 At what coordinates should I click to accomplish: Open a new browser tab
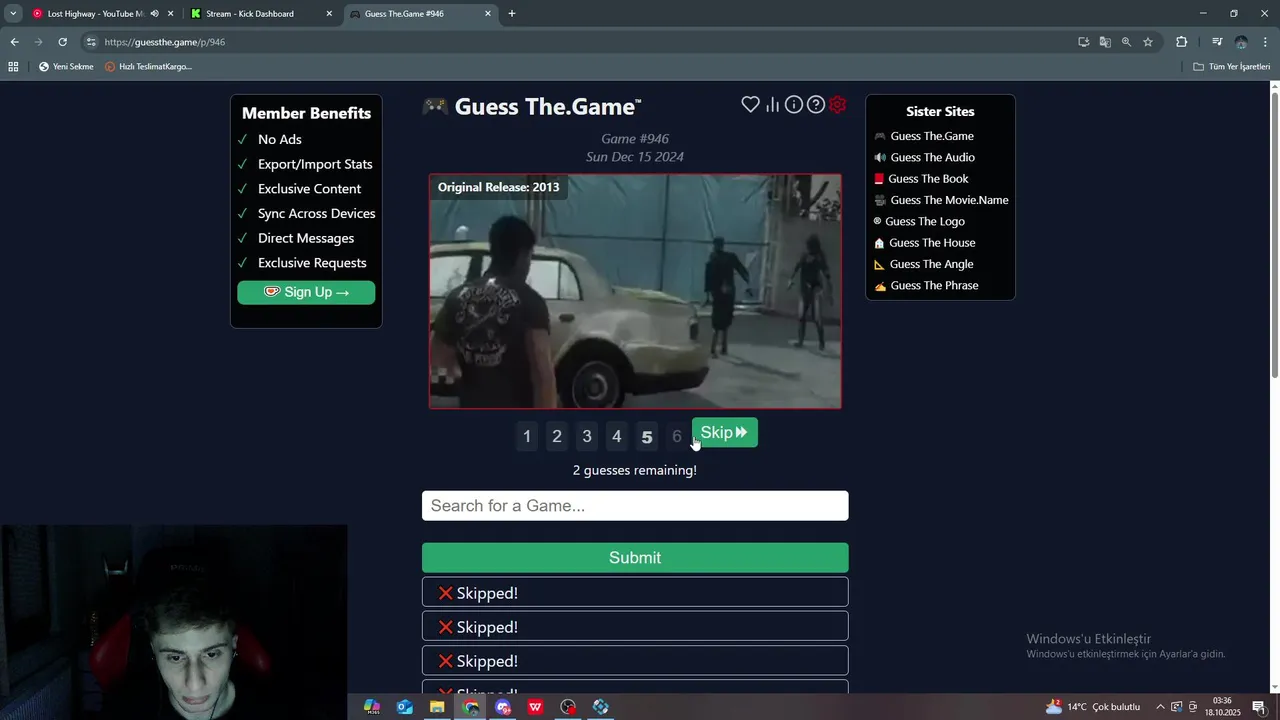(x=512, y=14)
